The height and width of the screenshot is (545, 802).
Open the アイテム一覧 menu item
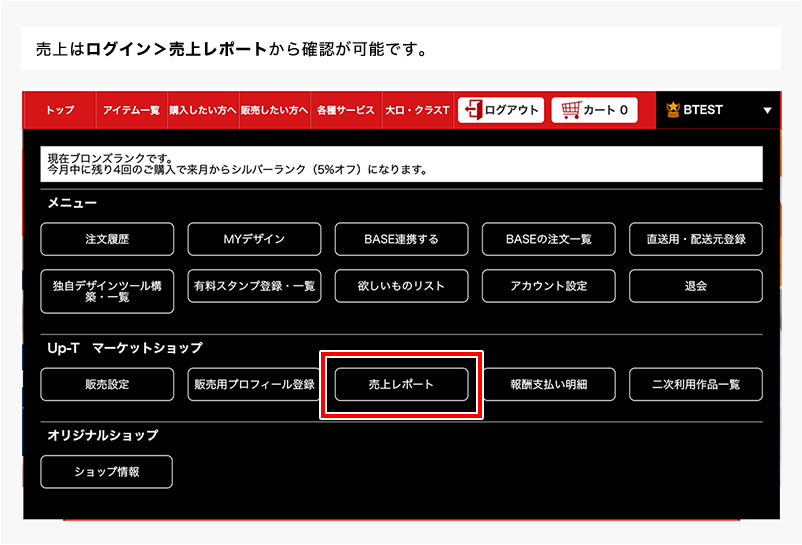point(131,110)
